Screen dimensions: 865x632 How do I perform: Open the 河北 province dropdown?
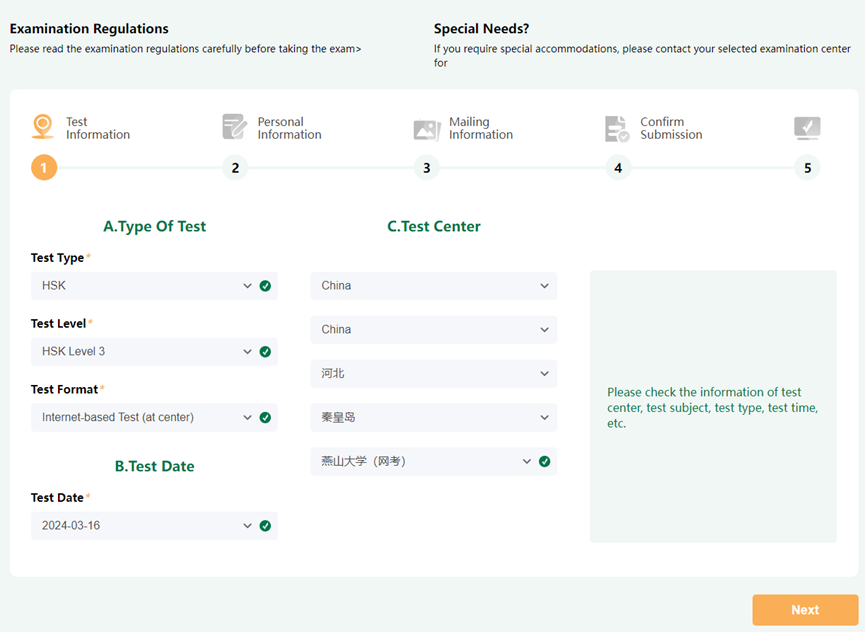(x=433, y=374)
